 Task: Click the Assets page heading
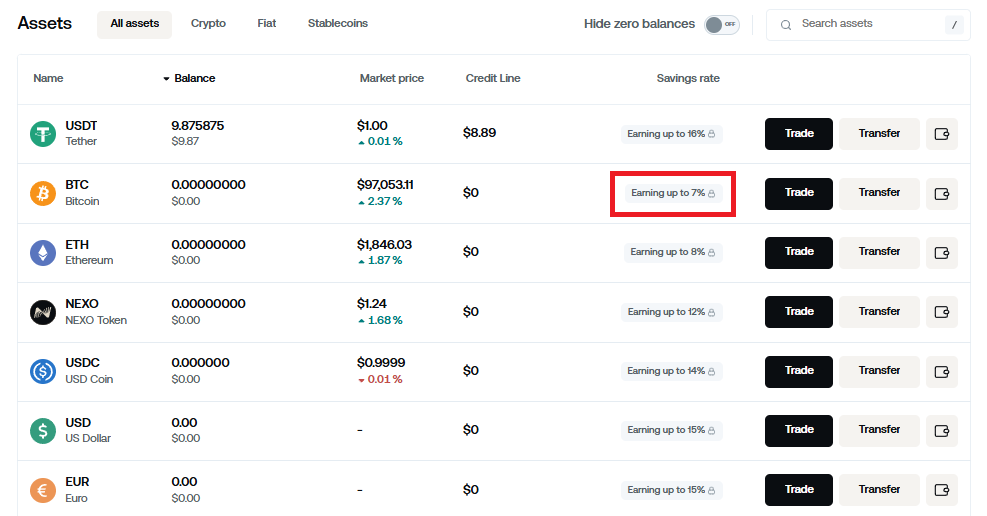45,23
